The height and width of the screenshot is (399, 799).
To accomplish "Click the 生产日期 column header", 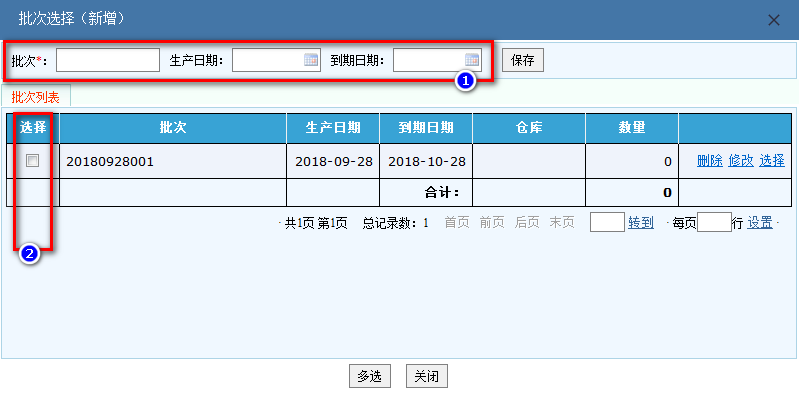I will pos(333,128).
